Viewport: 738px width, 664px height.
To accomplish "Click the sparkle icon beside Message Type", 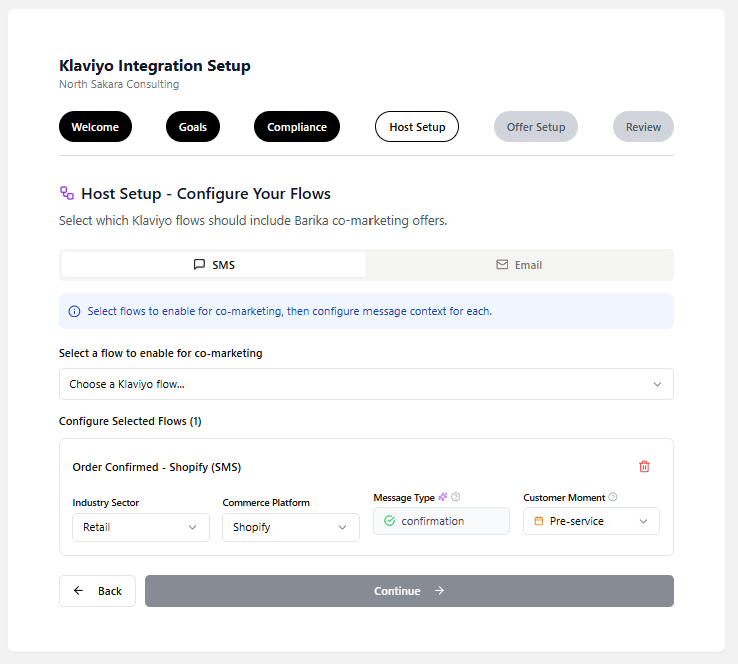I will 443,497.
